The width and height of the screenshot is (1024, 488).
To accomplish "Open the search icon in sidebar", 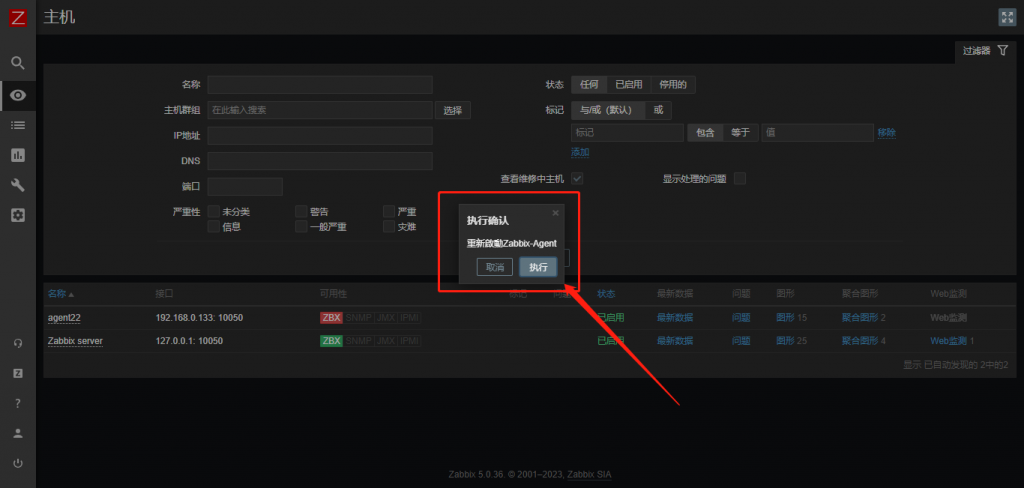I will pyautogui.click(x=18, y=63).
